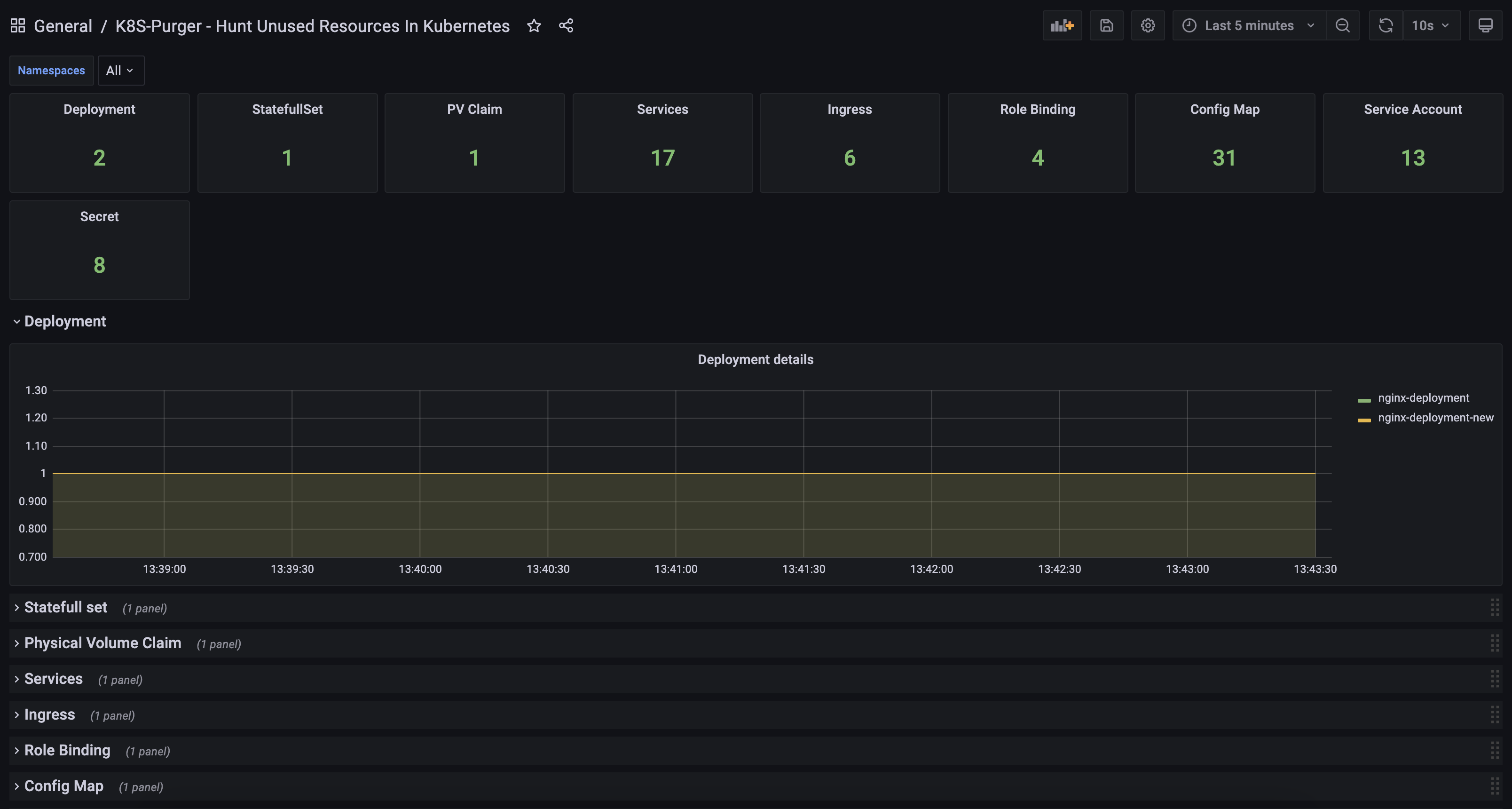The height and width of the screenshot is (809, 1512).
Task: Open the Last 5 minutes time picker
Action: (1248, 26)
